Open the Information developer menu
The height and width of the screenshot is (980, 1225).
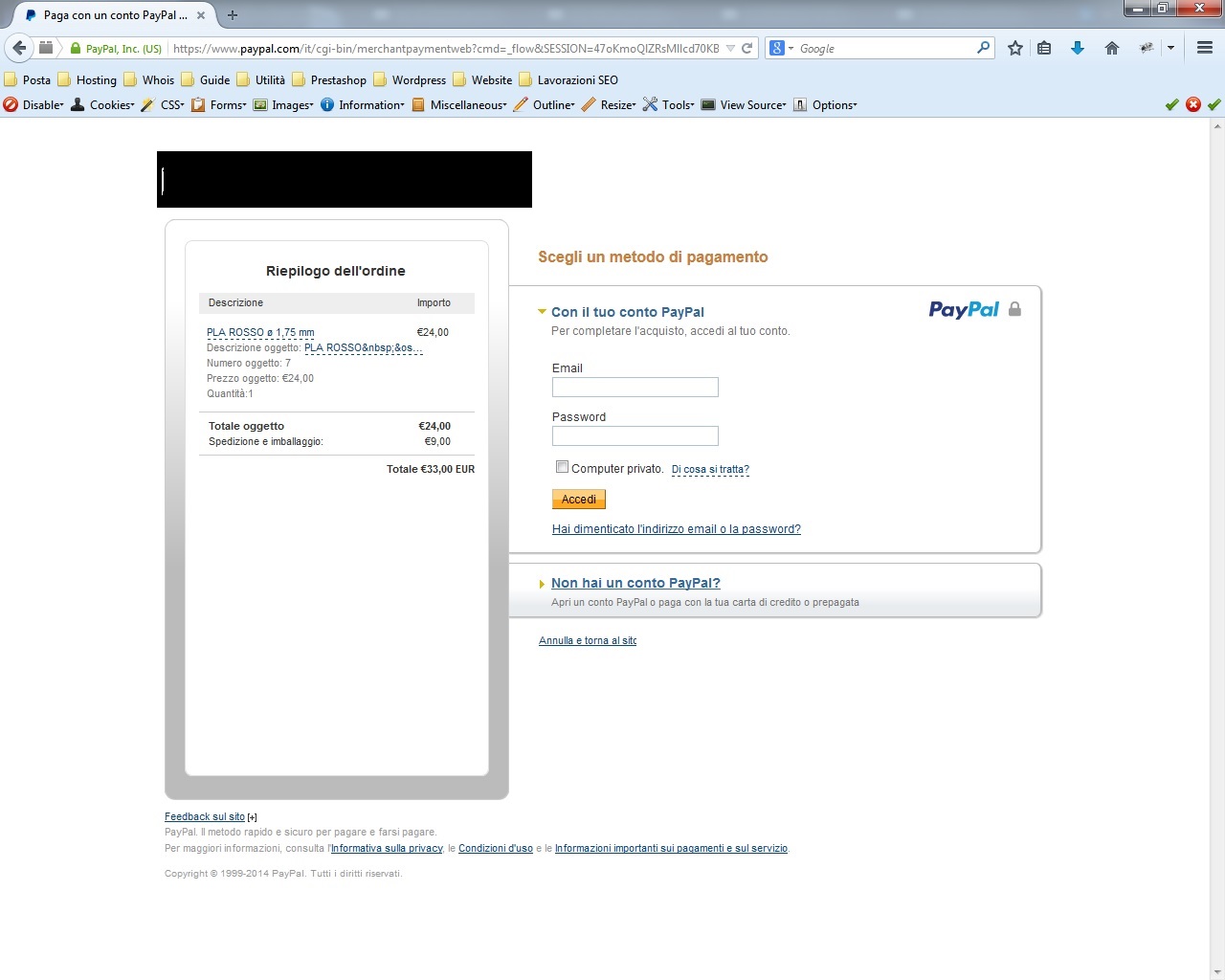click(363, 104)
